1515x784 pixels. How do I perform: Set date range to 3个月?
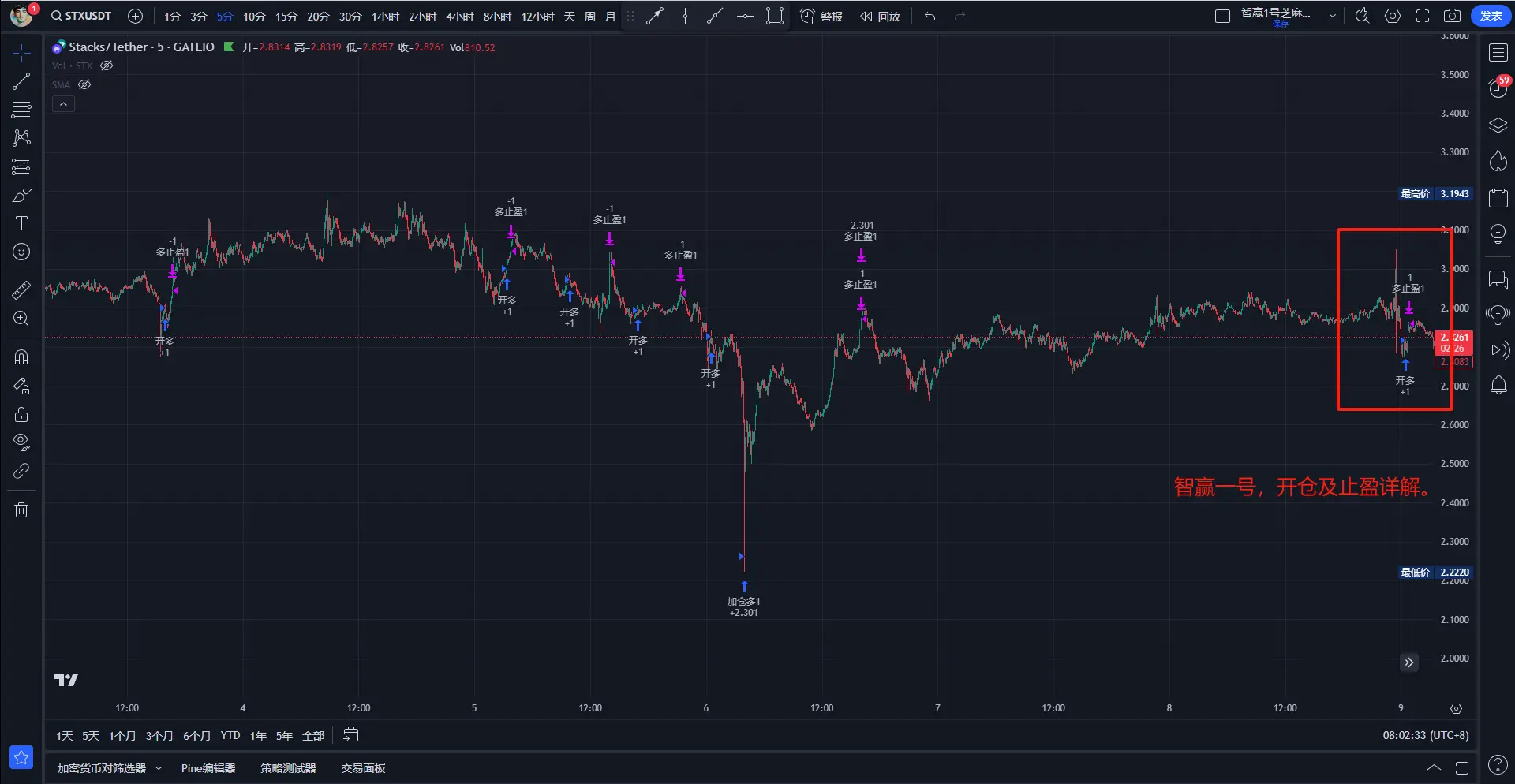[159, 735]
